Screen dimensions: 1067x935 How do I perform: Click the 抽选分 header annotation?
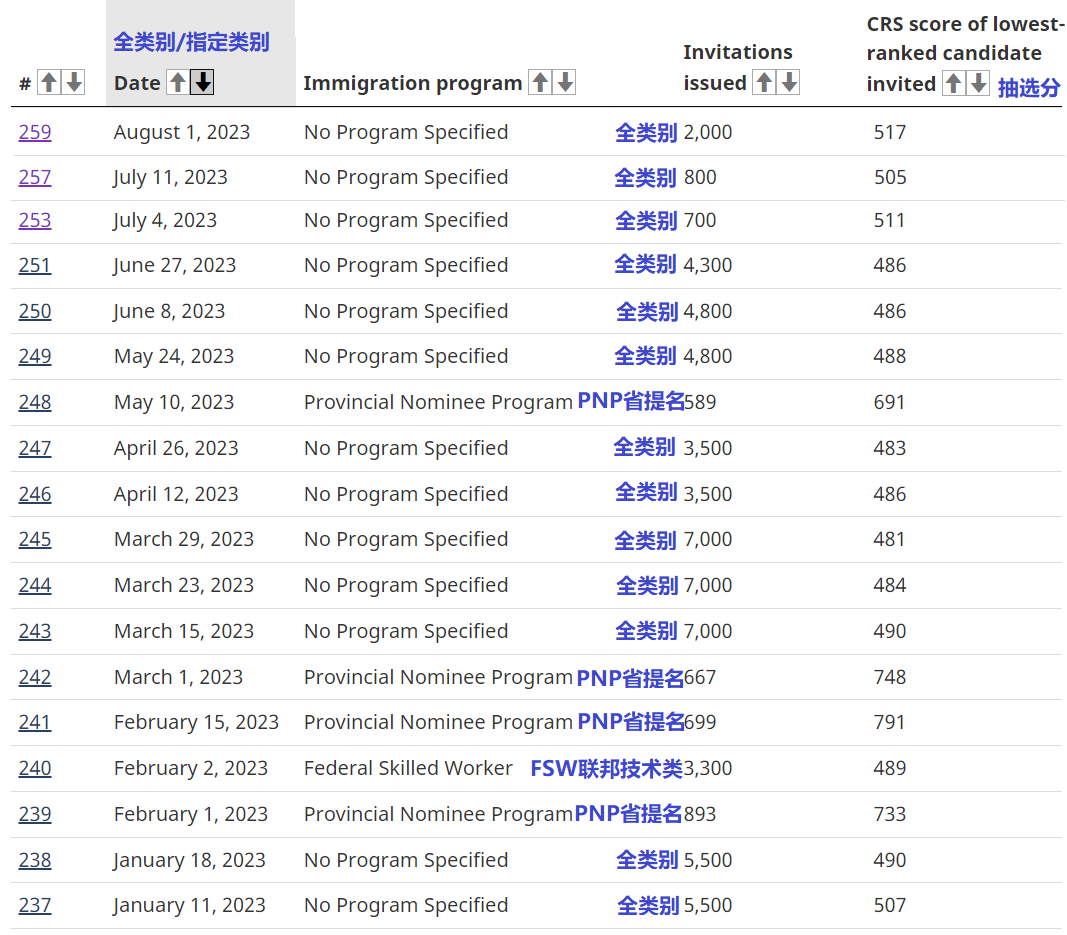click(1029, 87)
